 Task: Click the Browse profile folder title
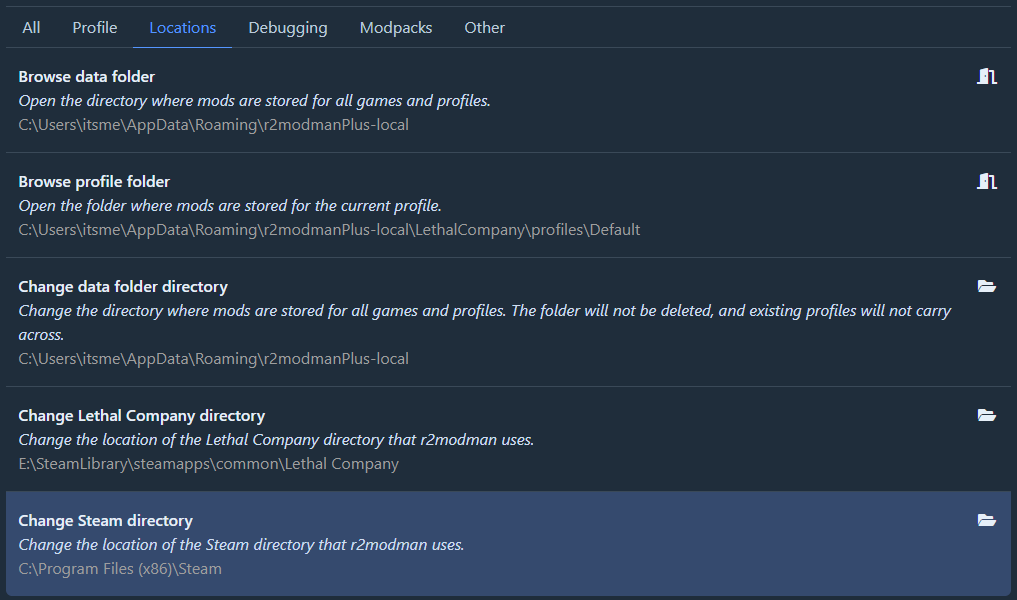94,182
